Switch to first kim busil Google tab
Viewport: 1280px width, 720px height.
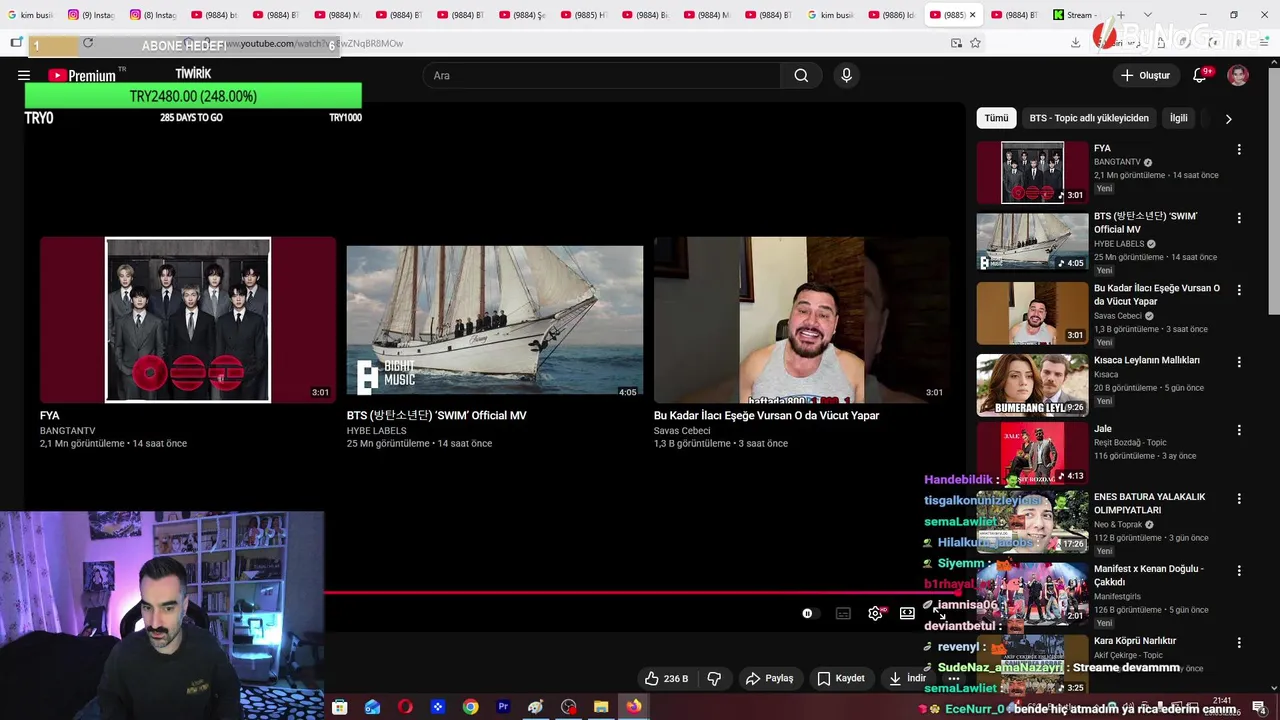tap(30, 15)
